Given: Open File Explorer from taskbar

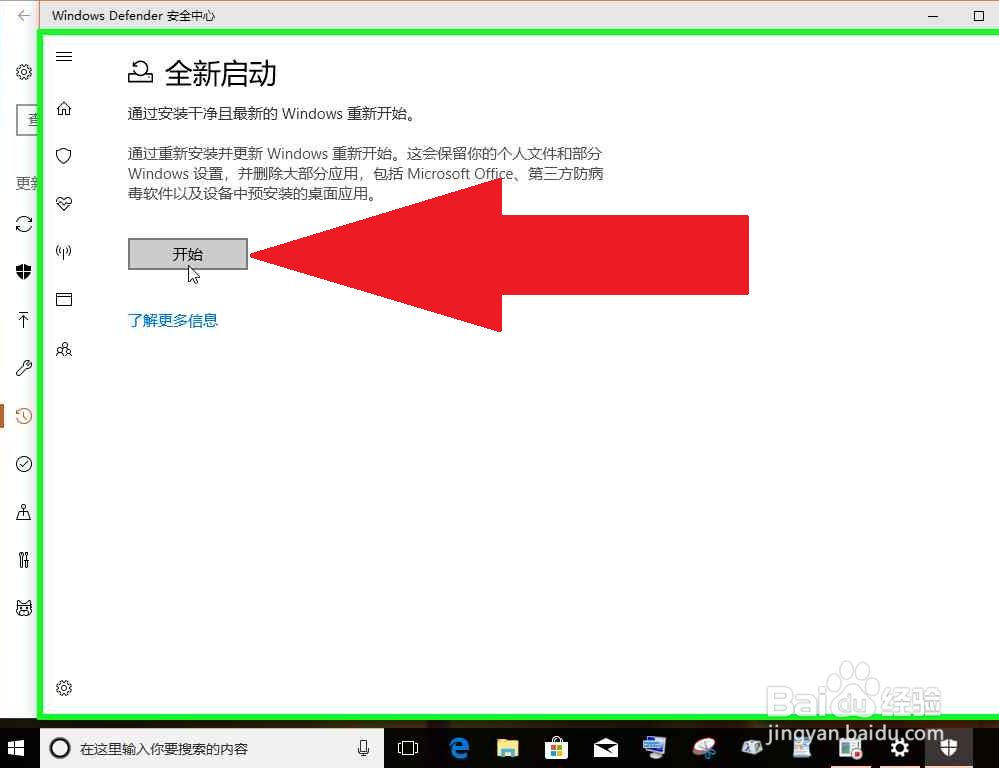Looking at the screenshot, I should 508,748.
